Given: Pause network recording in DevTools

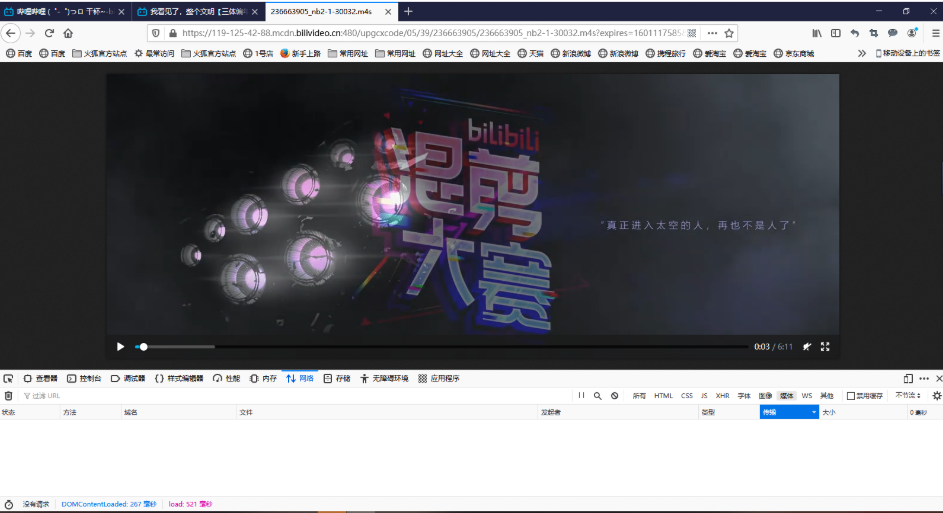Looking at the screenshot, I should pos(581,396).
